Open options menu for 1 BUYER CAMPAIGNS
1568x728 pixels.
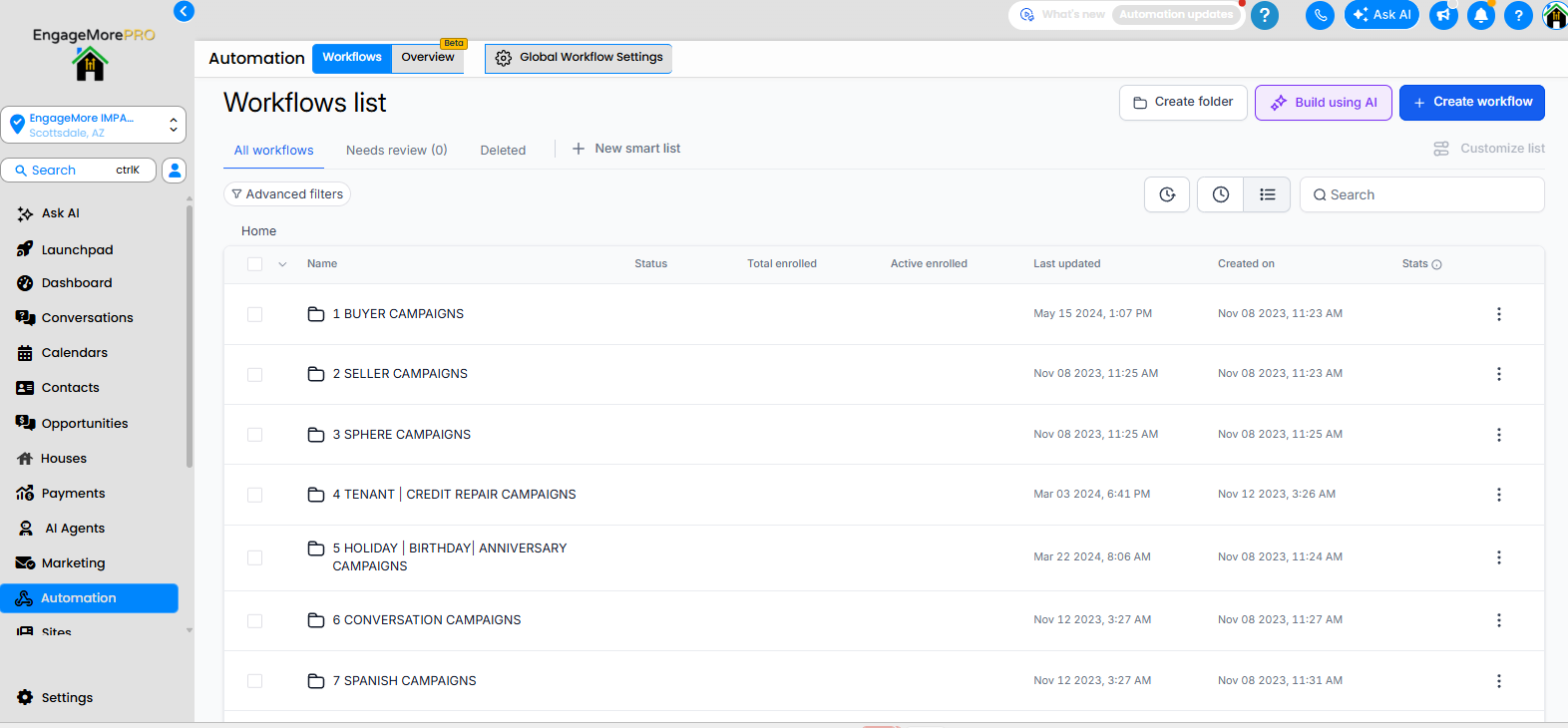pos(1498,314)
